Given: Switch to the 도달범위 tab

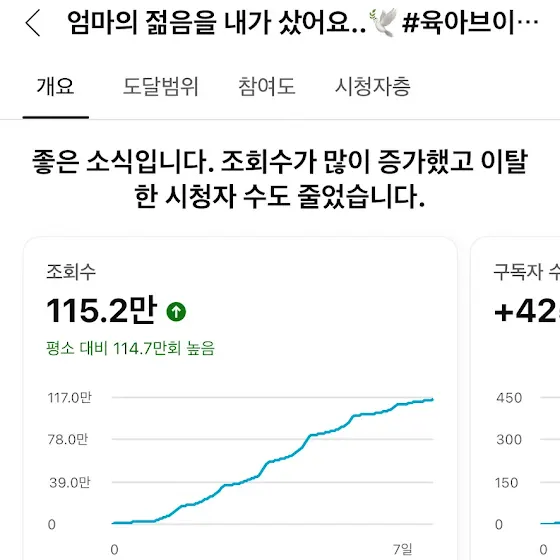Looking at the screenshot, I should click(x=160, y=86).
